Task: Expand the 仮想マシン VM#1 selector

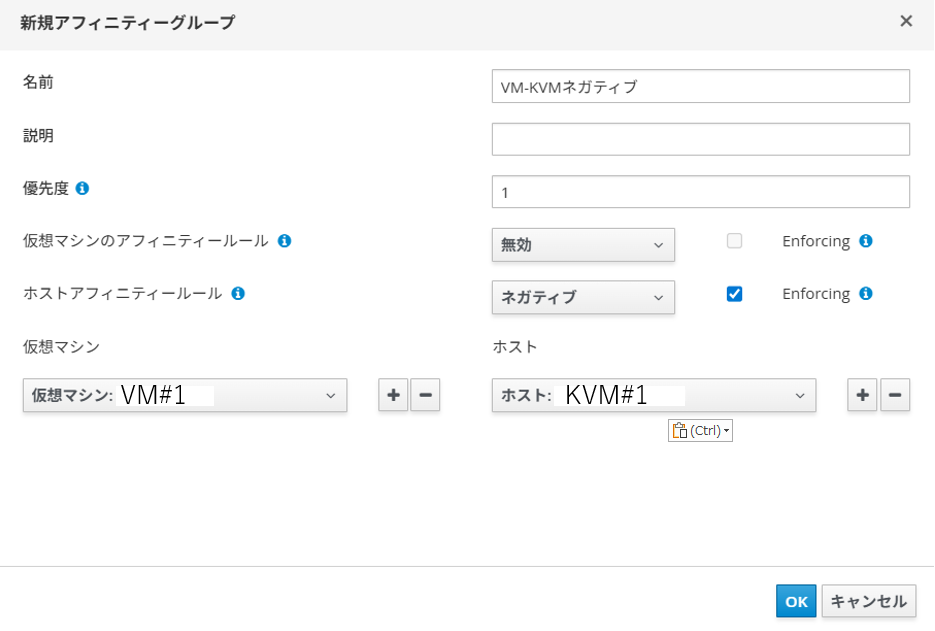Action: pyautogui.click(x=185, y=395)
